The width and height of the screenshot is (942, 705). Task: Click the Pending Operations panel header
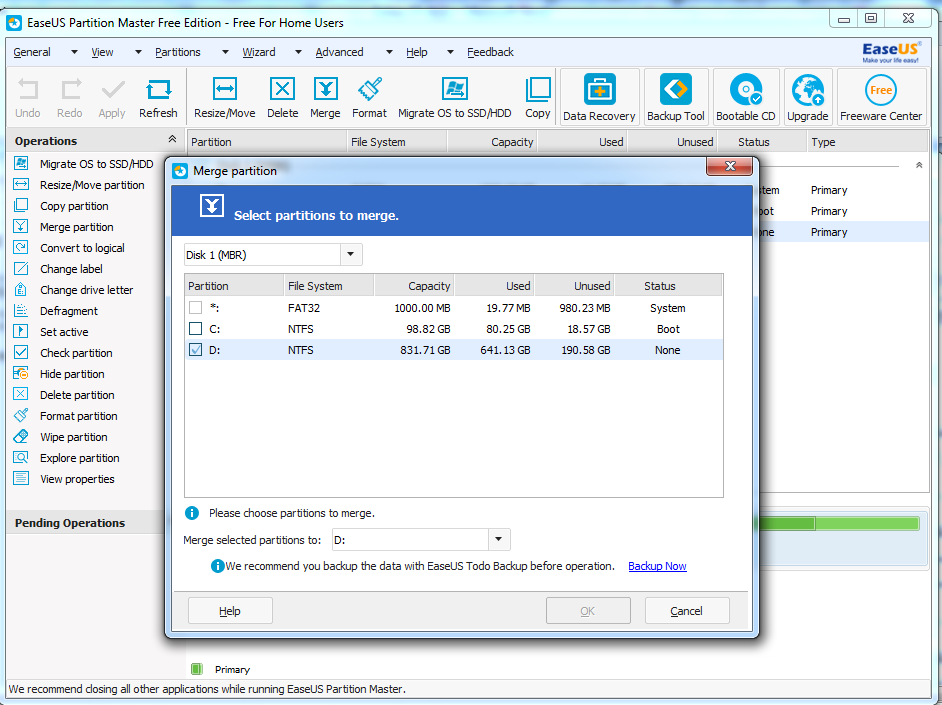tap(85, 522)
